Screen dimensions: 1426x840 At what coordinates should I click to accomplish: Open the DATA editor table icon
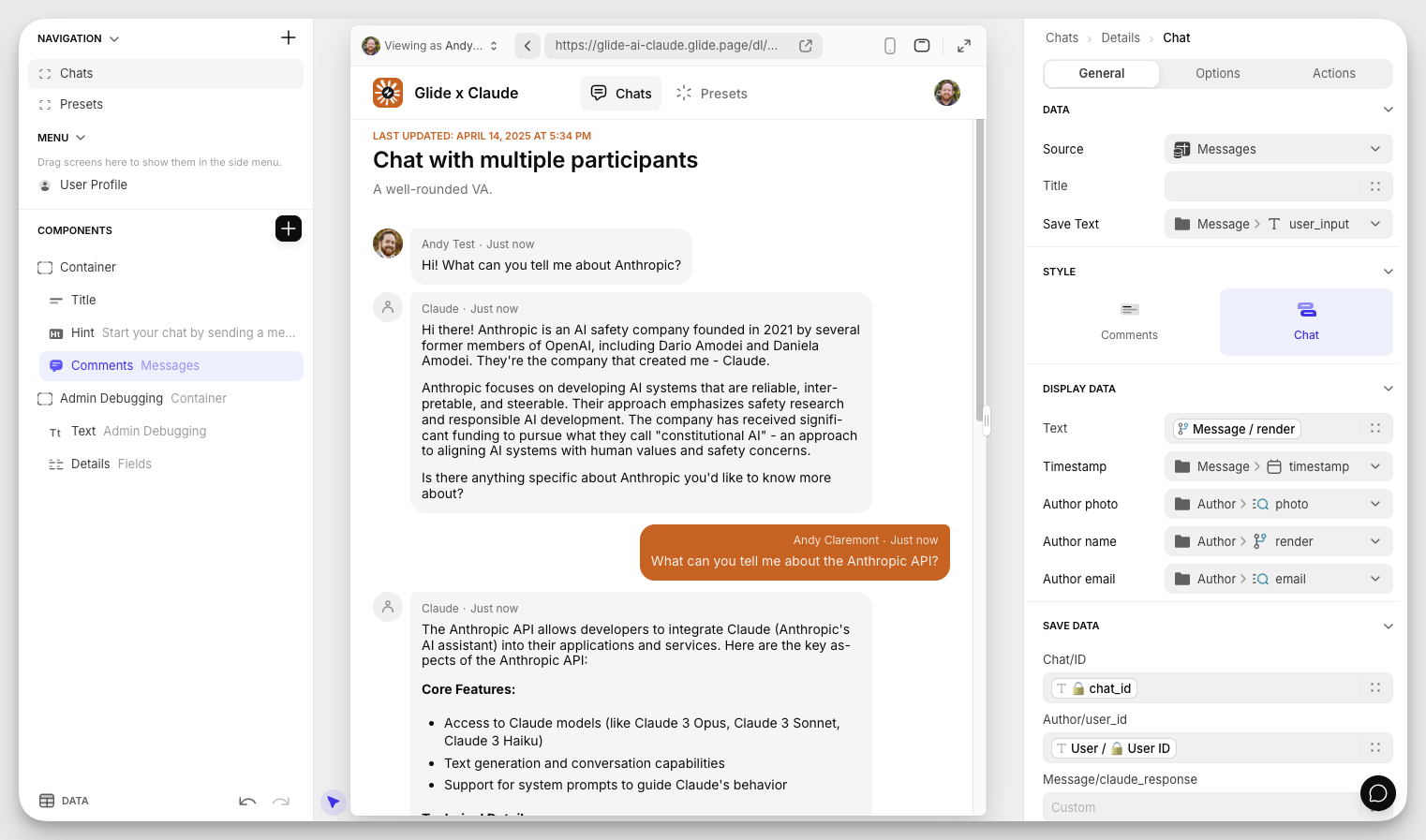(47, 801)
